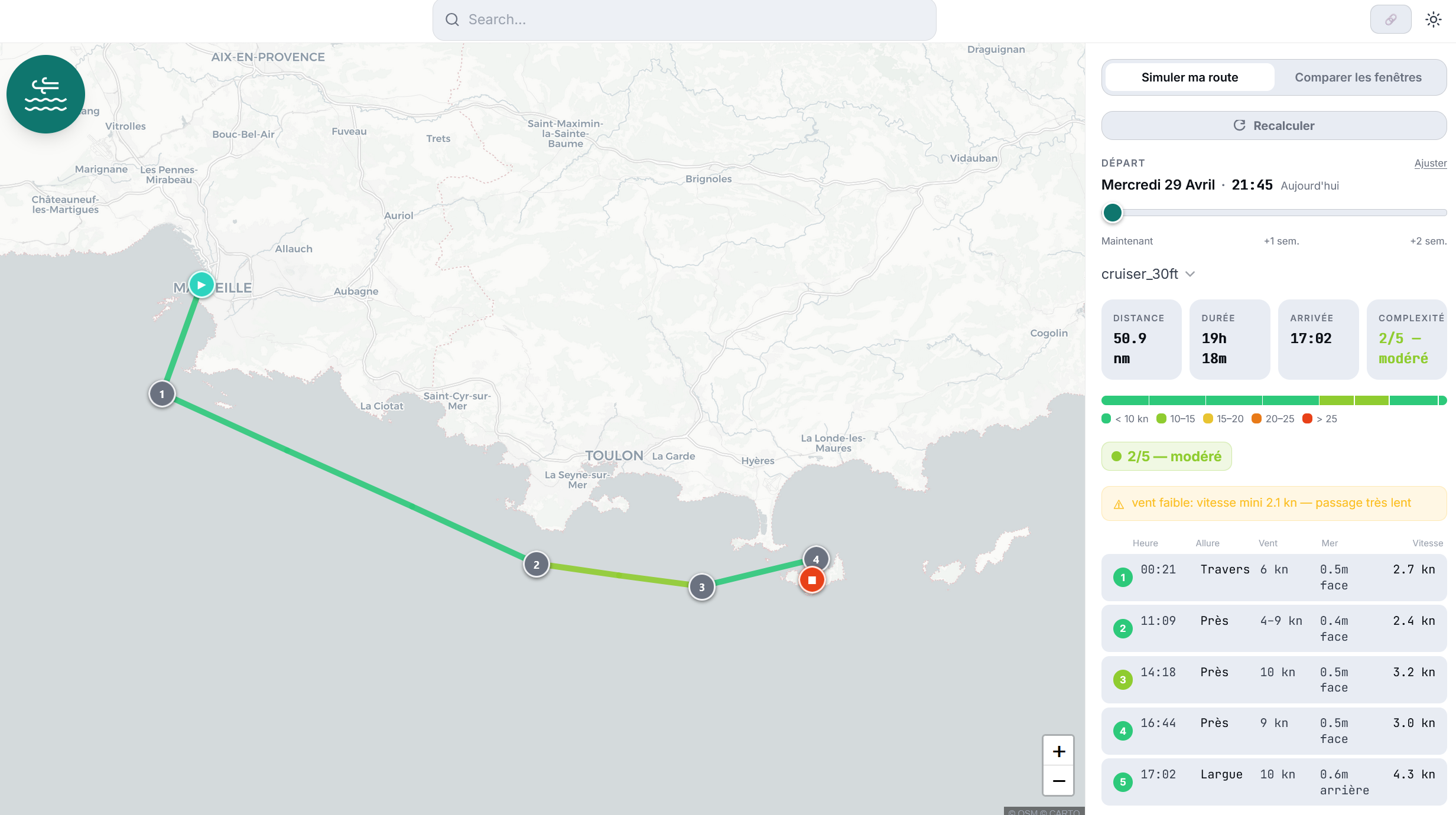This screenshot has width=1456, height=815.
Task: Click the DISTANCE 50.9 nm card
Action: pyautogui.click(x=1141, y=339)
